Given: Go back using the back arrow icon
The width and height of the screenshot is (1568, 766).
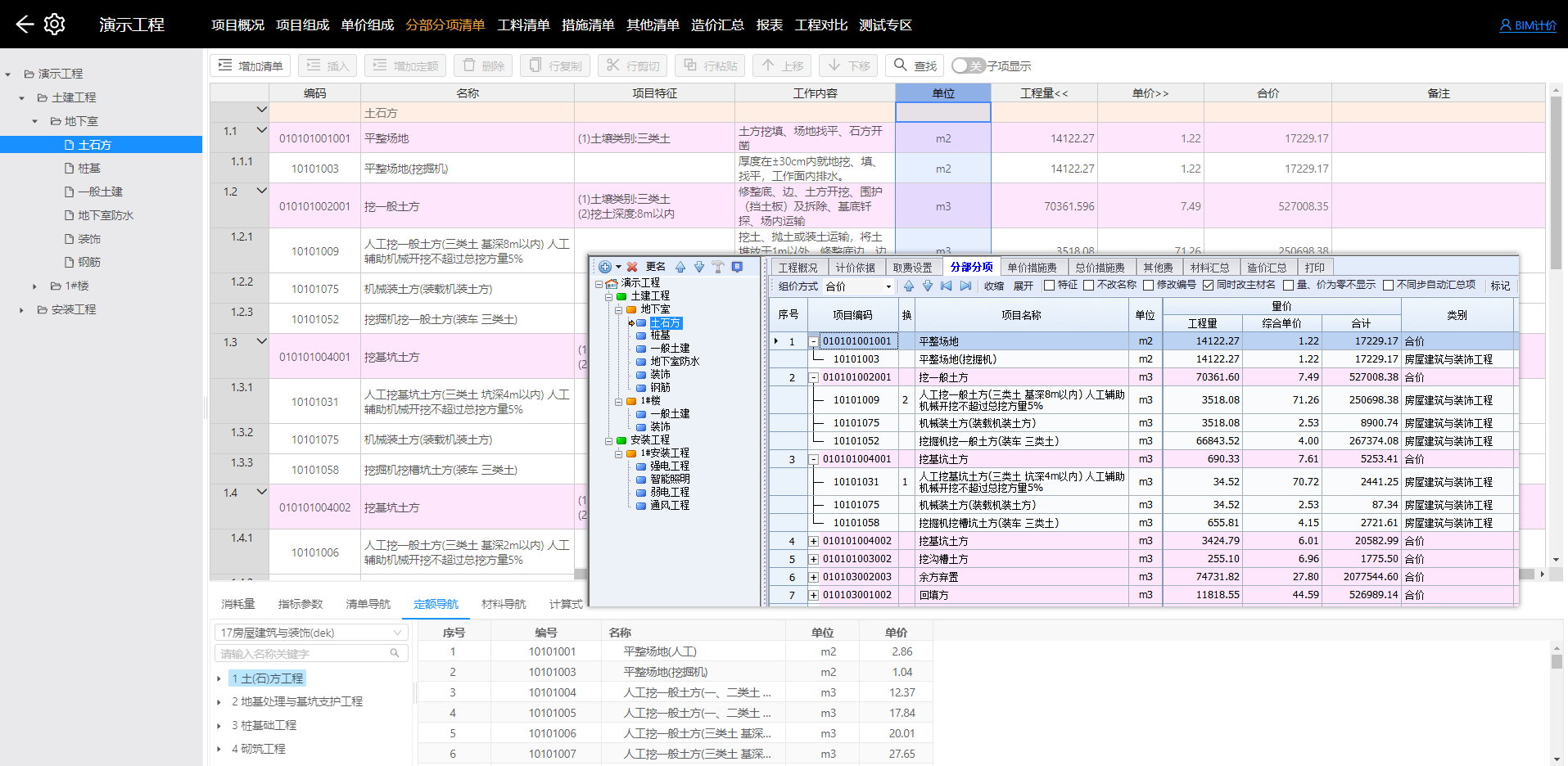Looking at the screenshot, I should click(x=25, y=25).
